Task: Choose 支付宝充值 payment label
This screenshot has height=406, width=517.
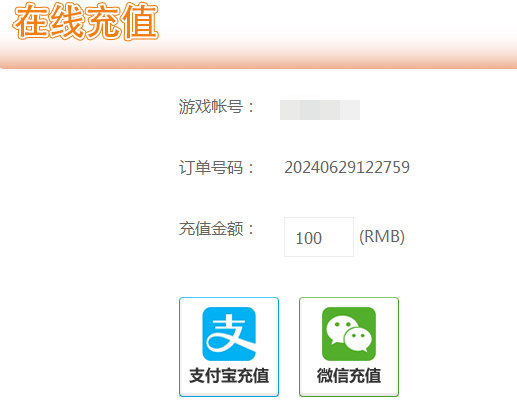Action: (x=229, y=376)
